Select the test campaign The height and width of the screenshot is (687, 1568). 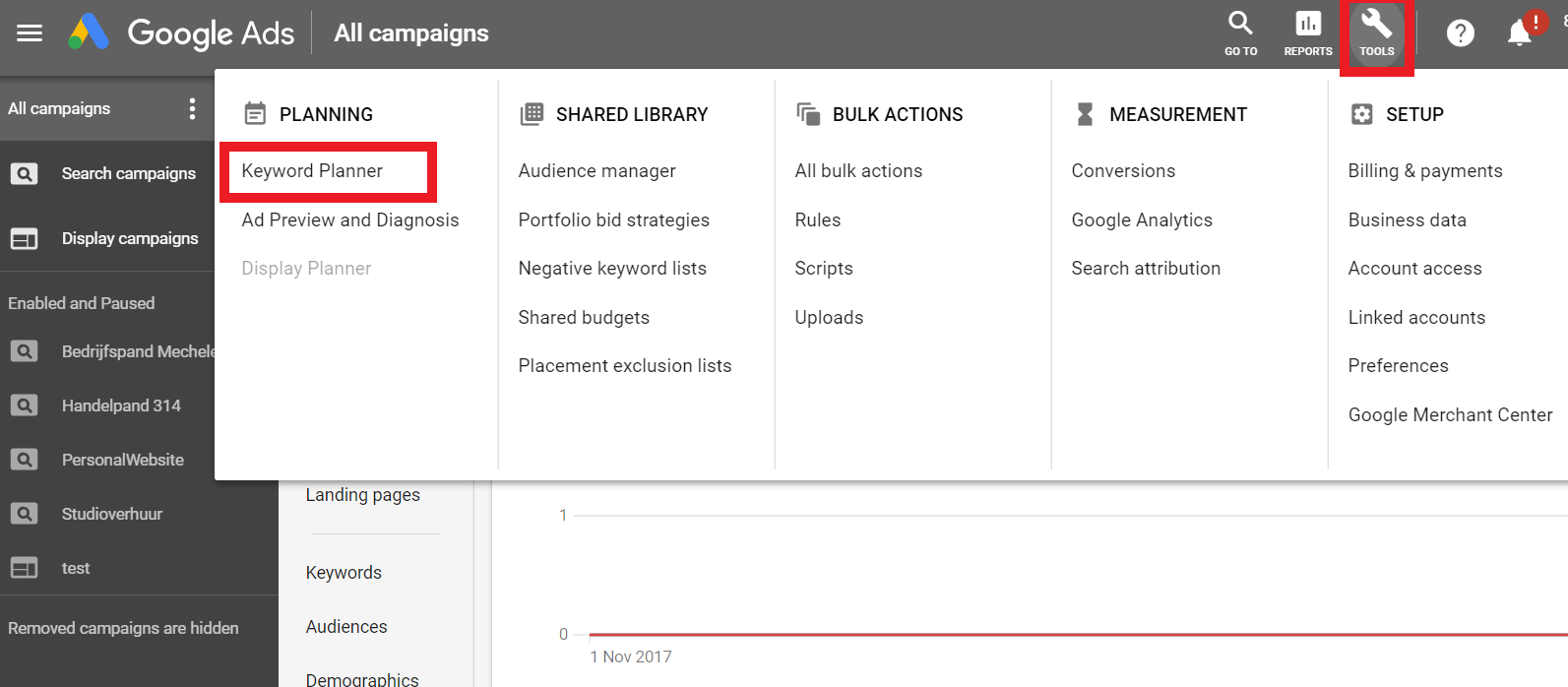tap(76, 568)
